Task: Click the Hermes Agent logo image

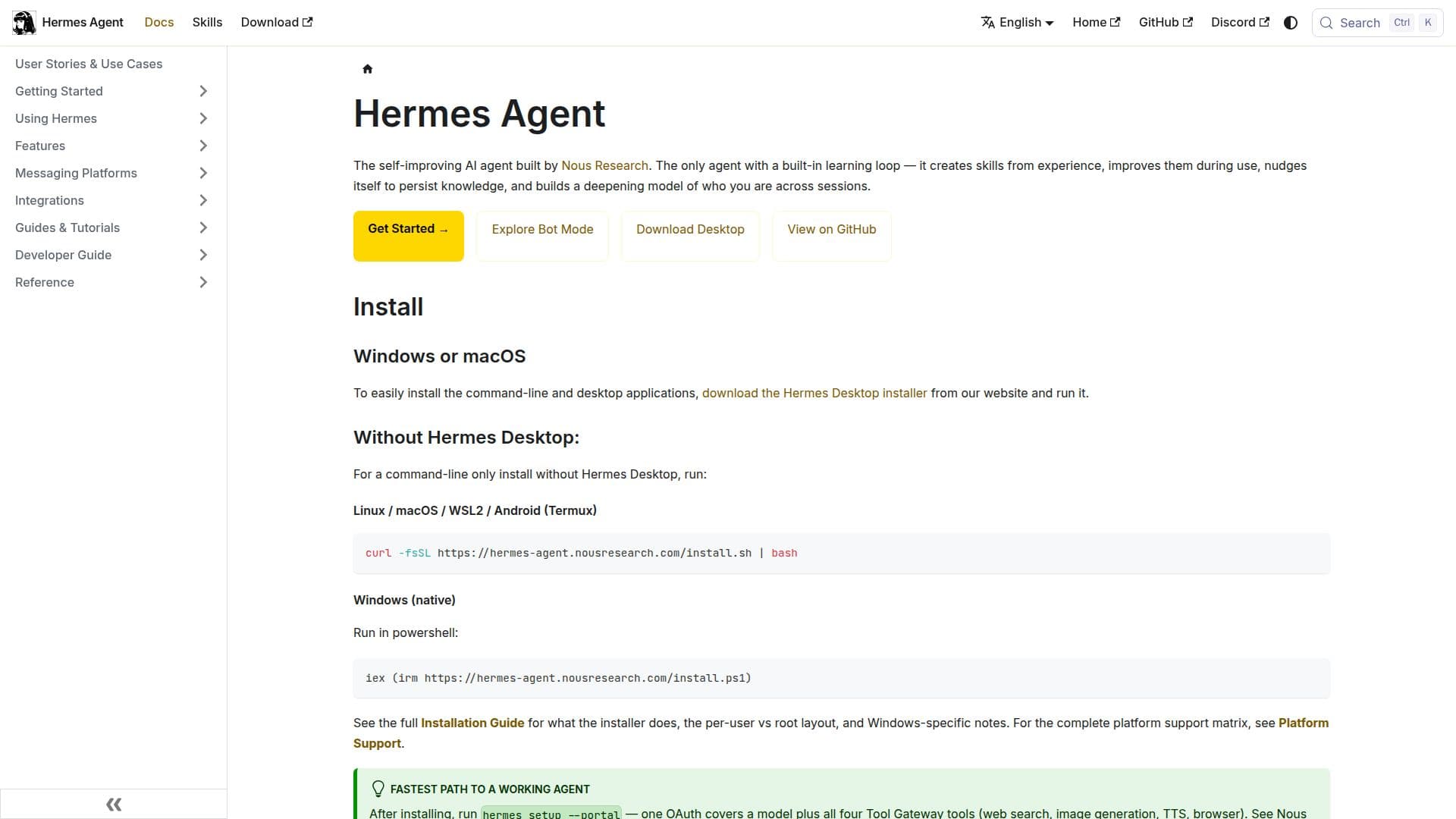Action: click(x=24, y=23)
